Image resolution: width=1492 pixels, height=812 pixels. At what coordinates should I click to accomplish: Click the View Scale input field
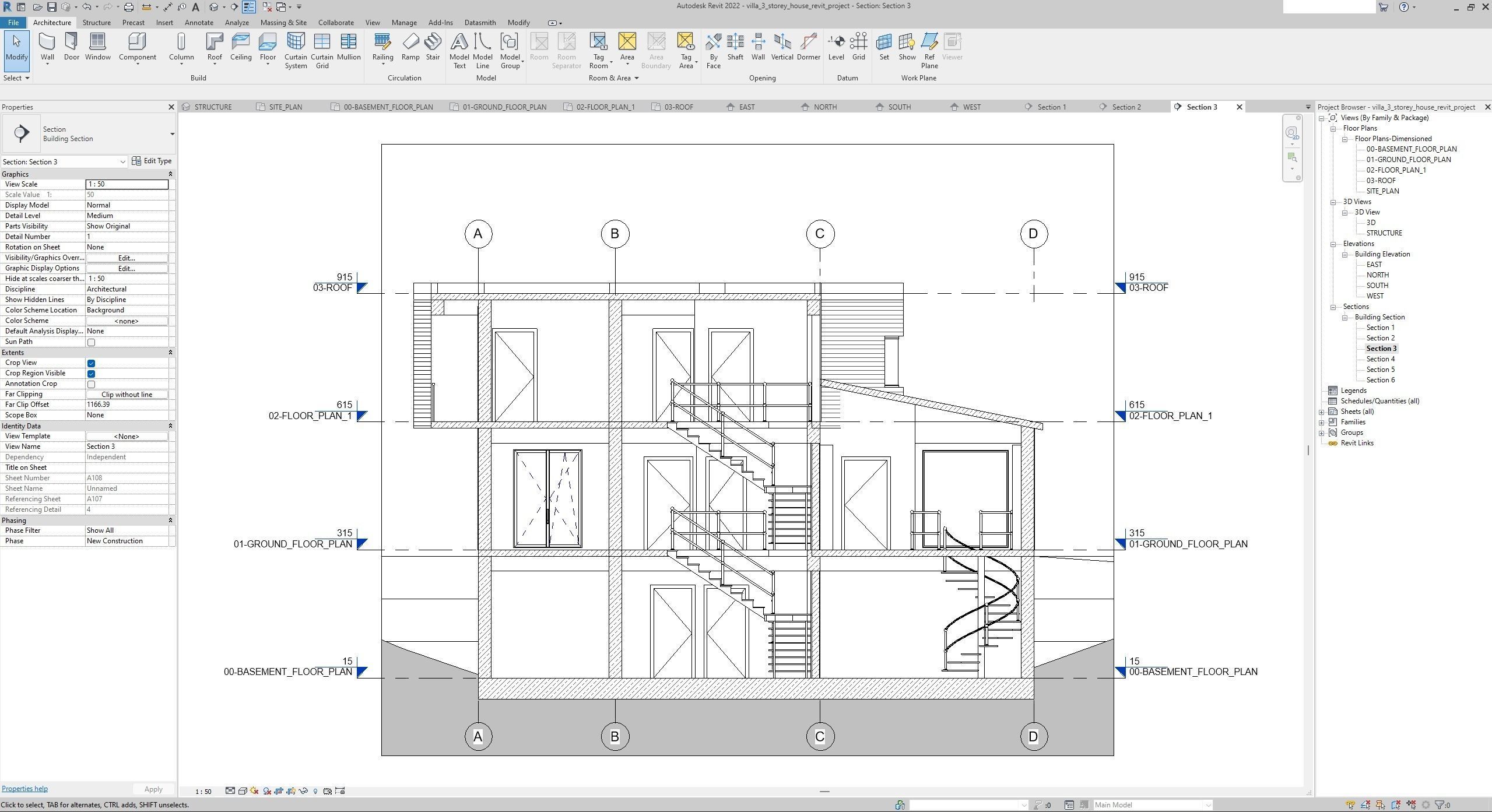(x=127, y=184)
